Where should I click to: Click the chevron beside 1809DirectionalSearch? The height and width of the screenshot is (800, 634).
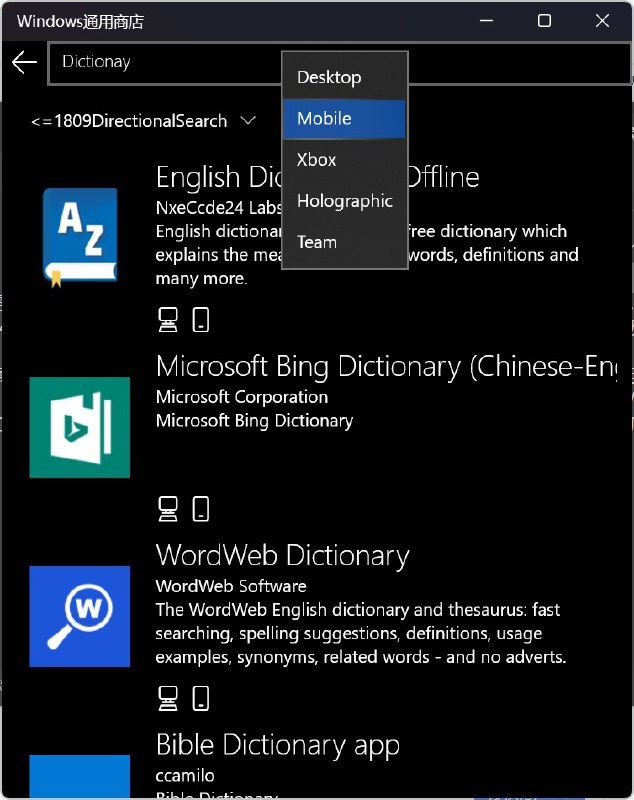248,121
